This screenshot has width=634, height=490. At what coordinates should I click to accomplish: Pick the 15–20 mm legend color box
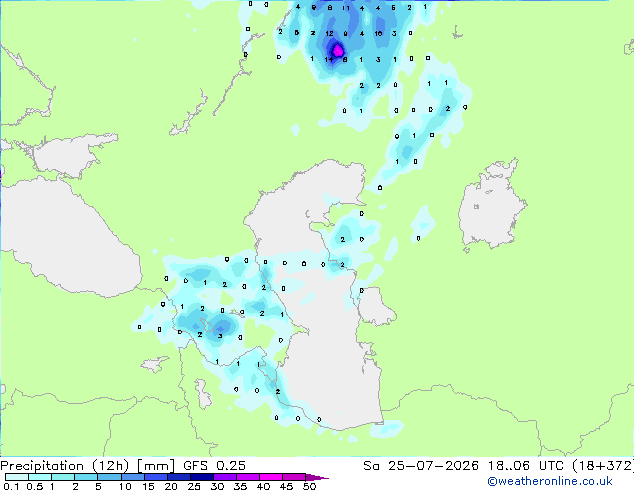click(155, 477)
